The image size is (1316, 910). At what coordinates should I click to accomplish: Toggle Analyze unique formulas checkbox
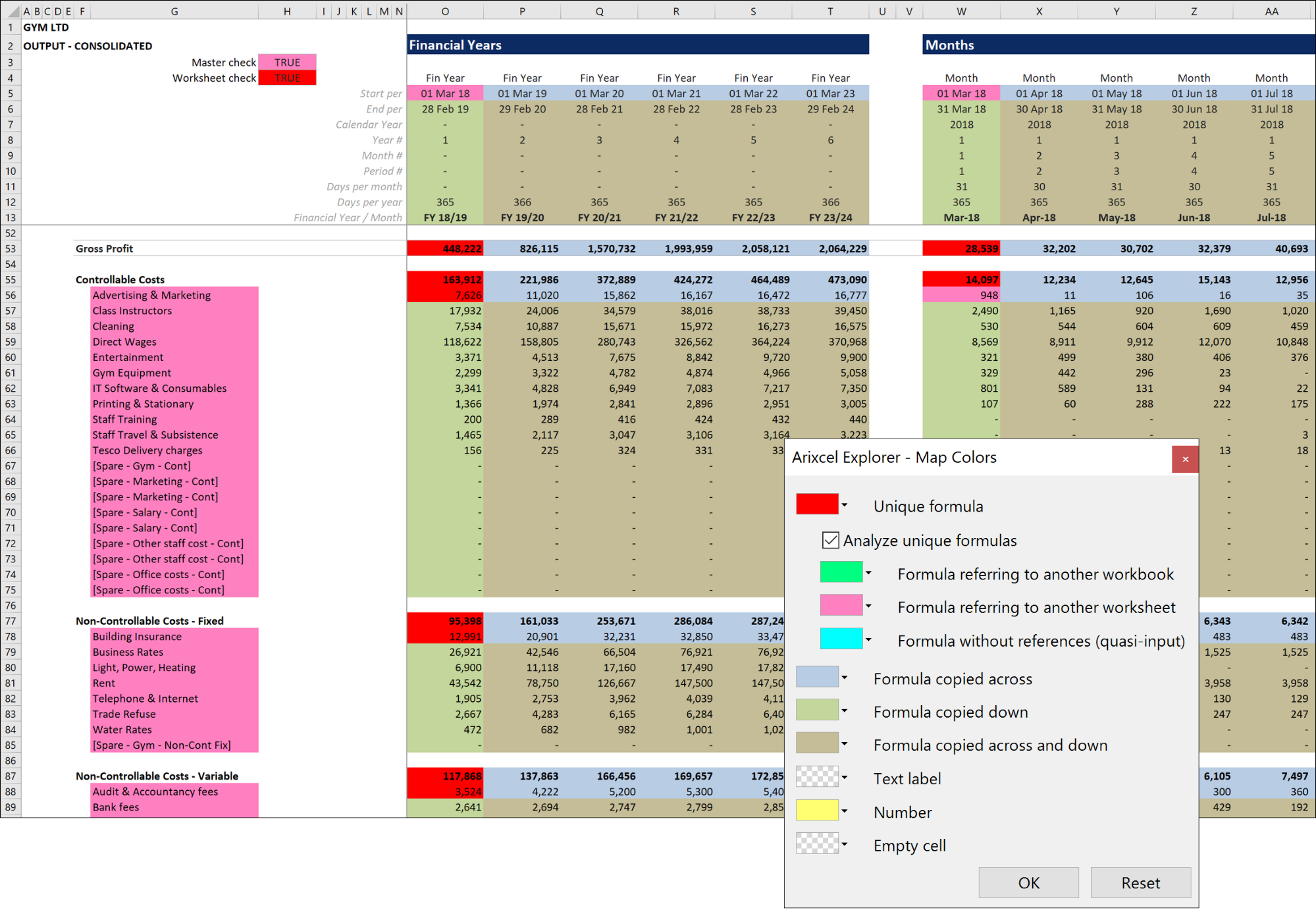[x=830, y=541]
